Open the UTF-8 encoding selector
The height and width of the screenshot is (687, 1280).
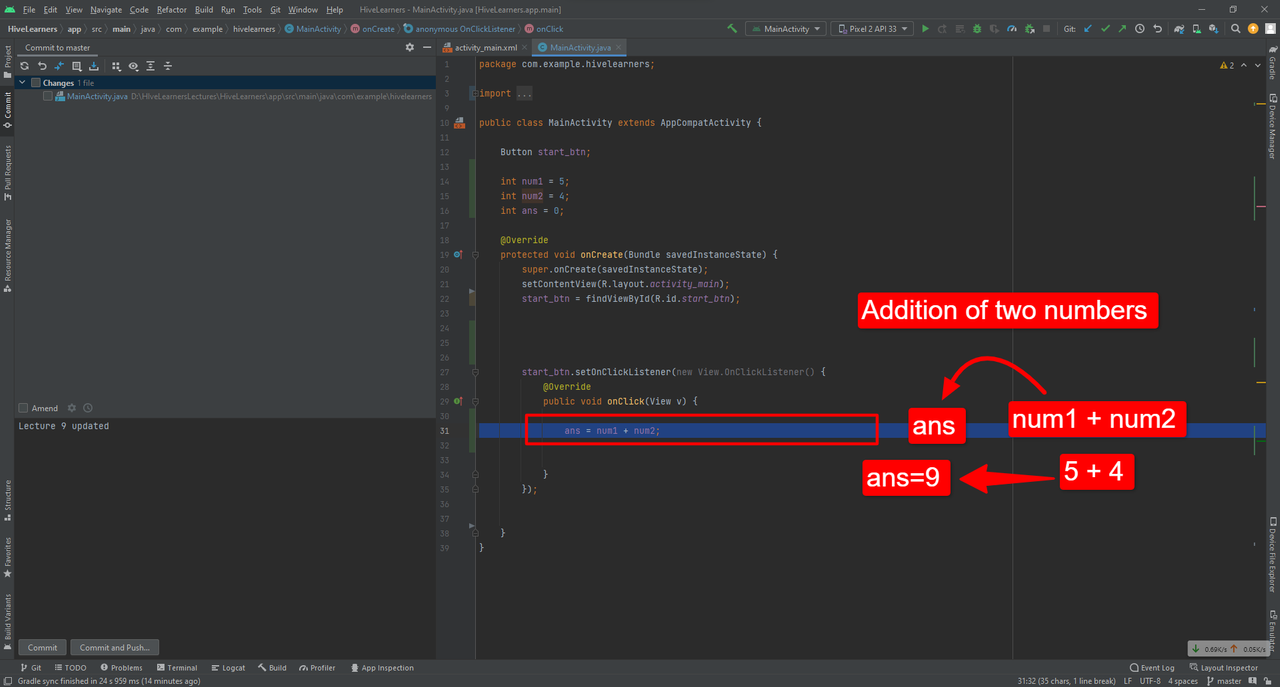click(1150, 681)
